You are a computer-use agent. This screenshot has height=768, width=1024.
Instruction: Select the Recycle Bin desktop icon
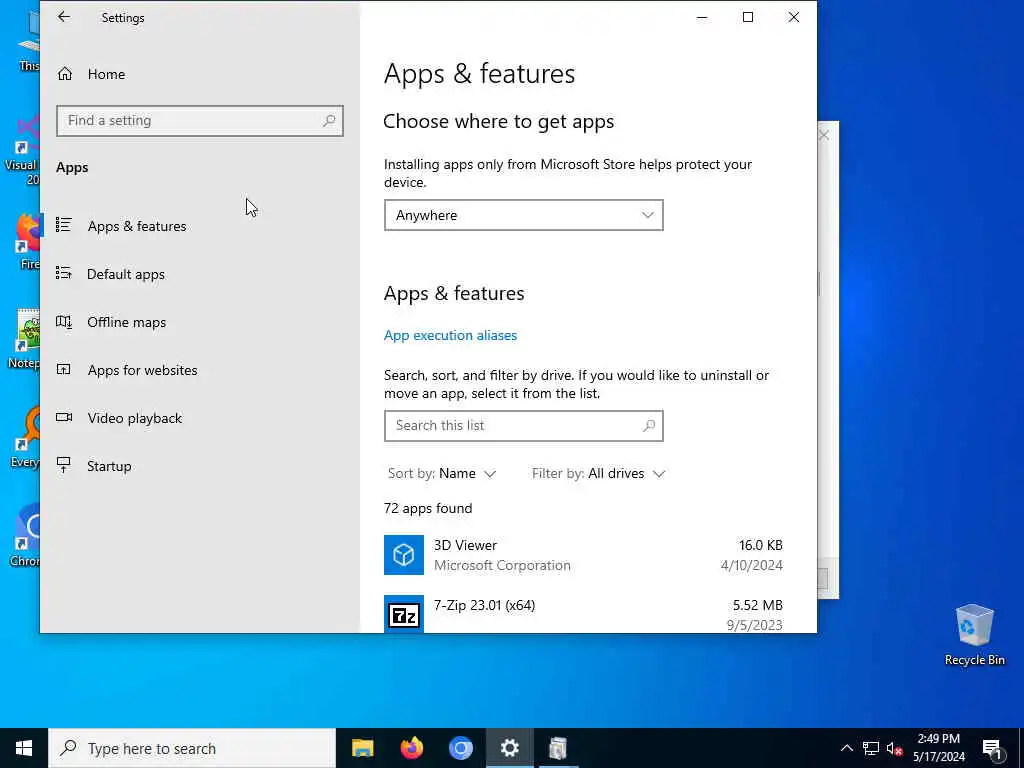click(x=974, y=635)
